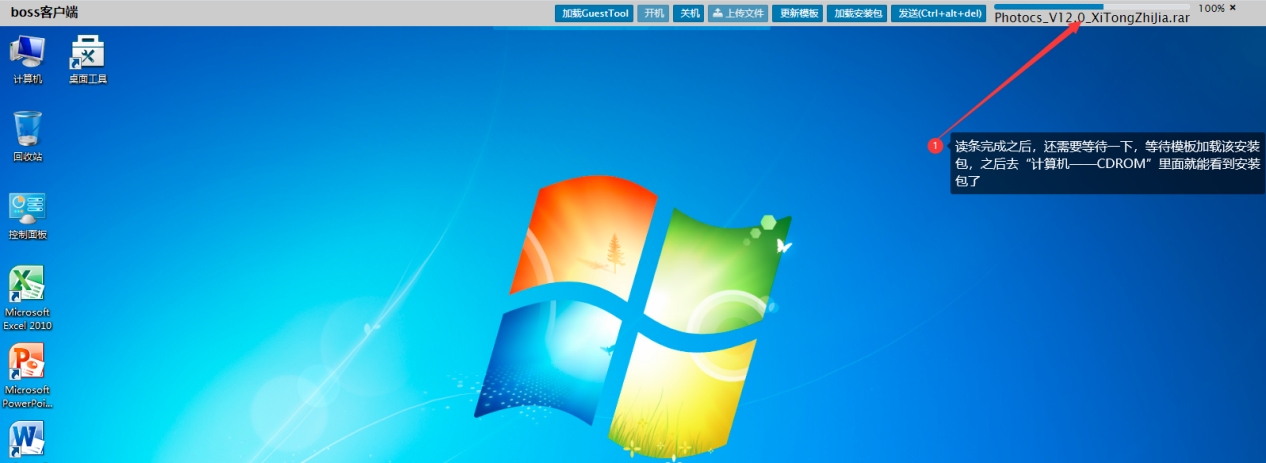Click the upload progress bar

coord(1091,7)
